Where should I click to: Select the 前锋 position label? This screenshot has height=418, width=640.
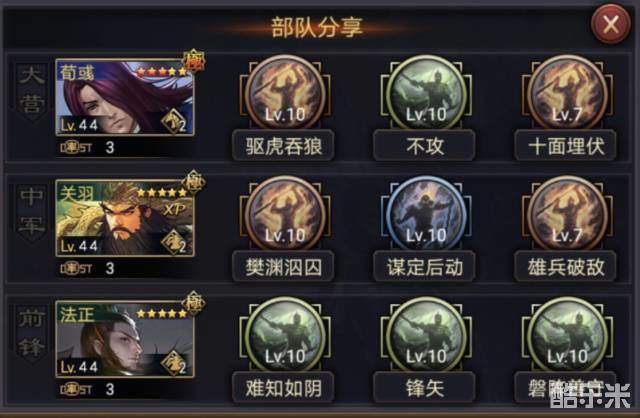(x=32, y=332)
